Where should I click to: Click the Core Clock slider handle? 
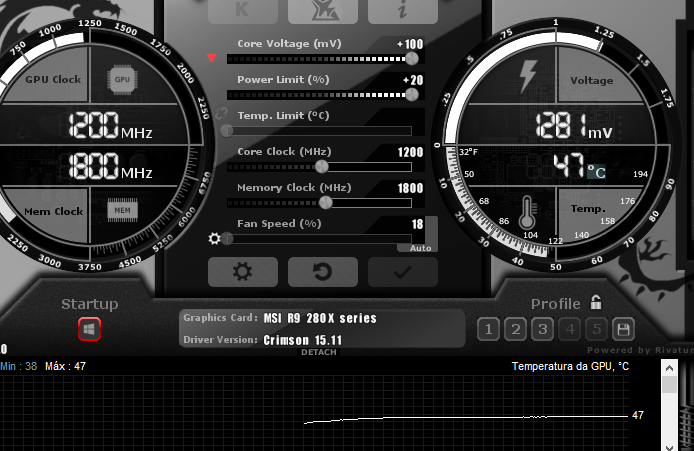tap(322, 167)
